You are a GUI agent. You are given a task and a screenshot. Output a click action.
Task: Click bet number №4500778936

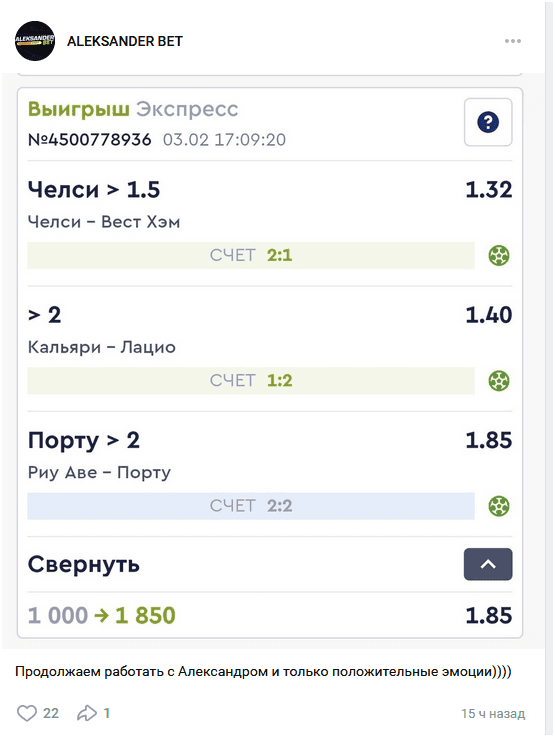[90, 140]
